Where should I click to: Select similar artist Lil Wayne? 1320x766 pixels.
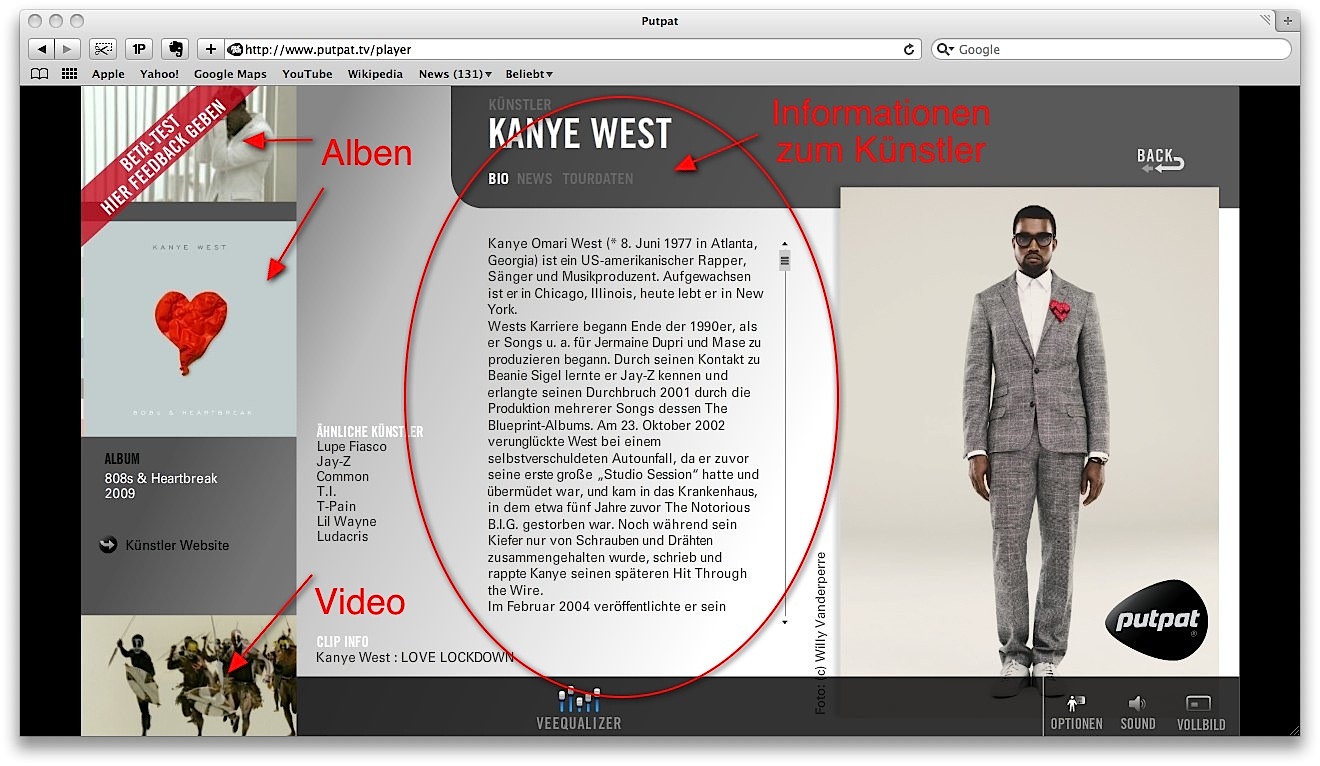point(346,521)
